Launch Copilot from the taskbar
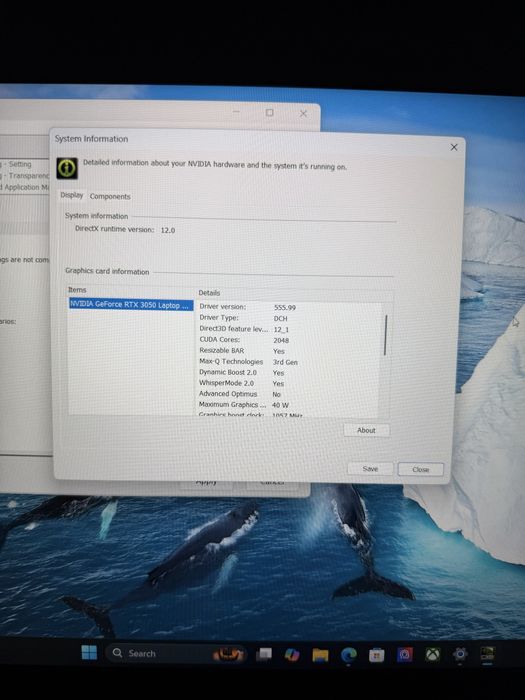525x700 pixels. point(292,654)
